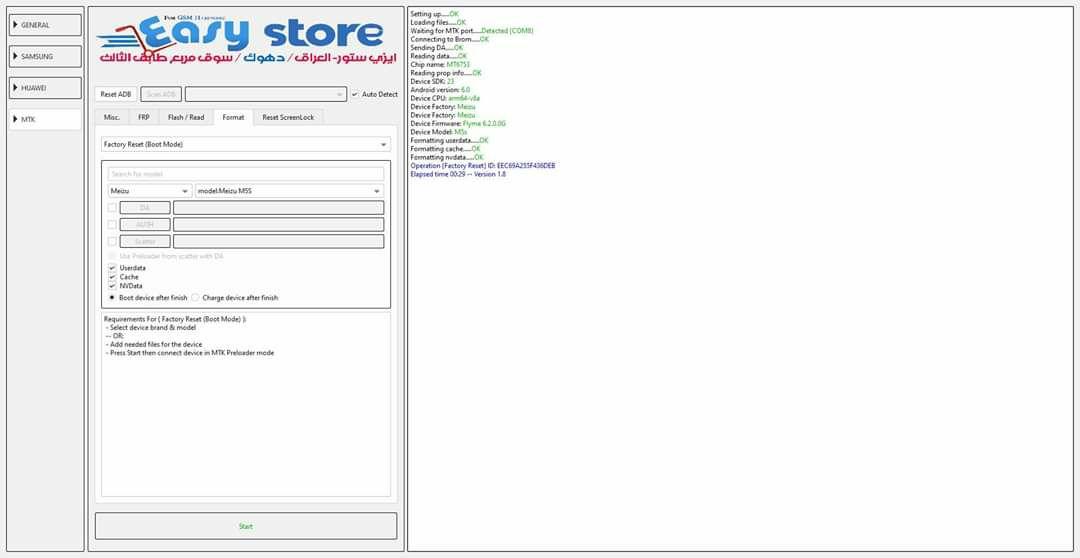1080x558 pixels.
Task: Switch to the Misc. tab
Action: tap(112, 117)
